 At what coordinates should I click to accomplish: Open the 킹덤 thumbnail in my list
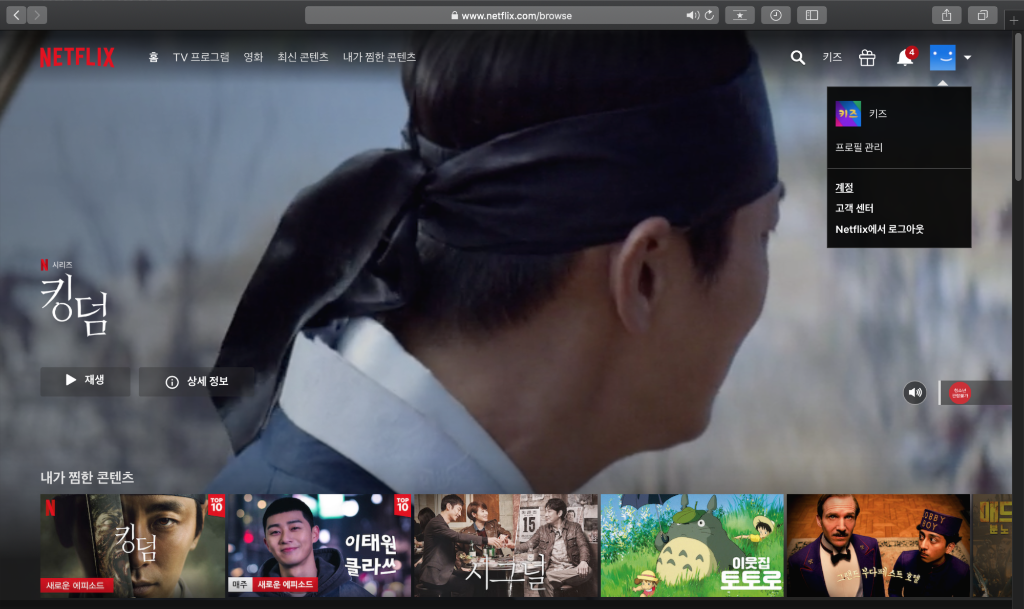pos(133,545)
